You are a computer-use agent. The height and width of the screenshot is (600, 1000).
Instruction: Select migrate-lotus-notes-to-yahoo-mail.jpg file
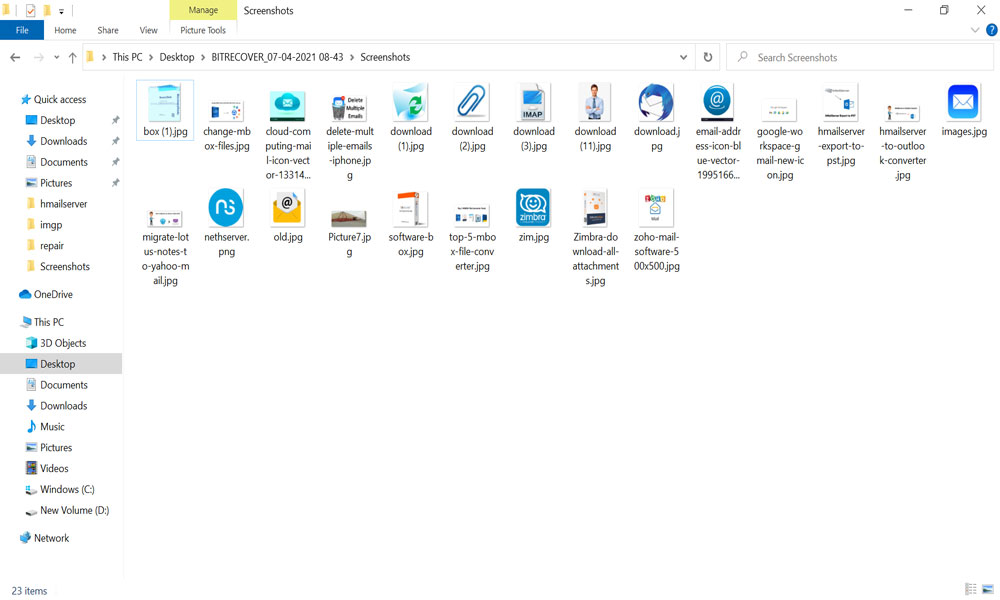coord(165,219)
